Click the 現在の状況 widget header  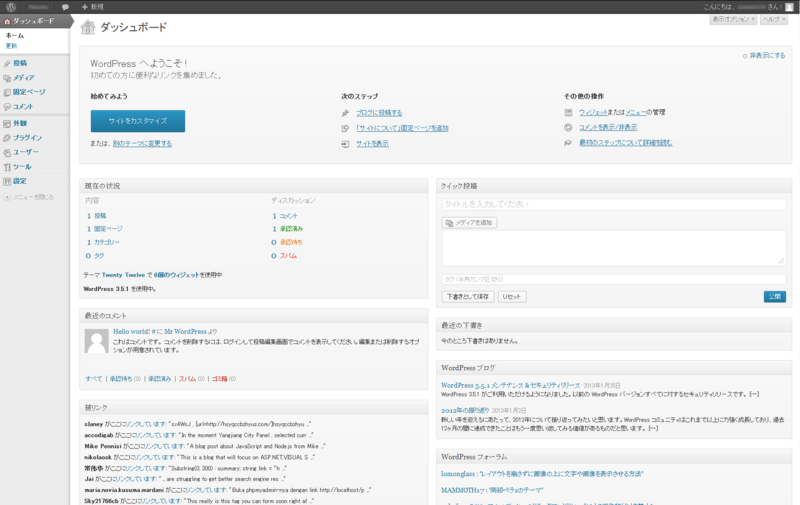(254, 186)
